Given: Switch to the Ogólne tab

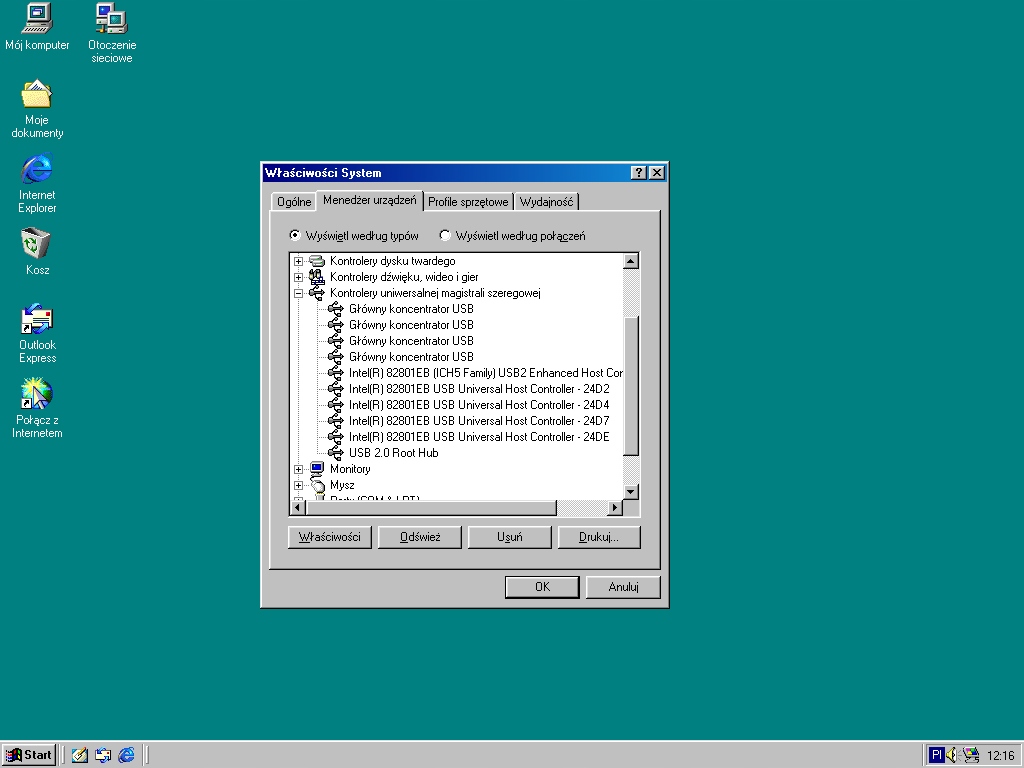Looking at the screenshot, I should [294, 202].
